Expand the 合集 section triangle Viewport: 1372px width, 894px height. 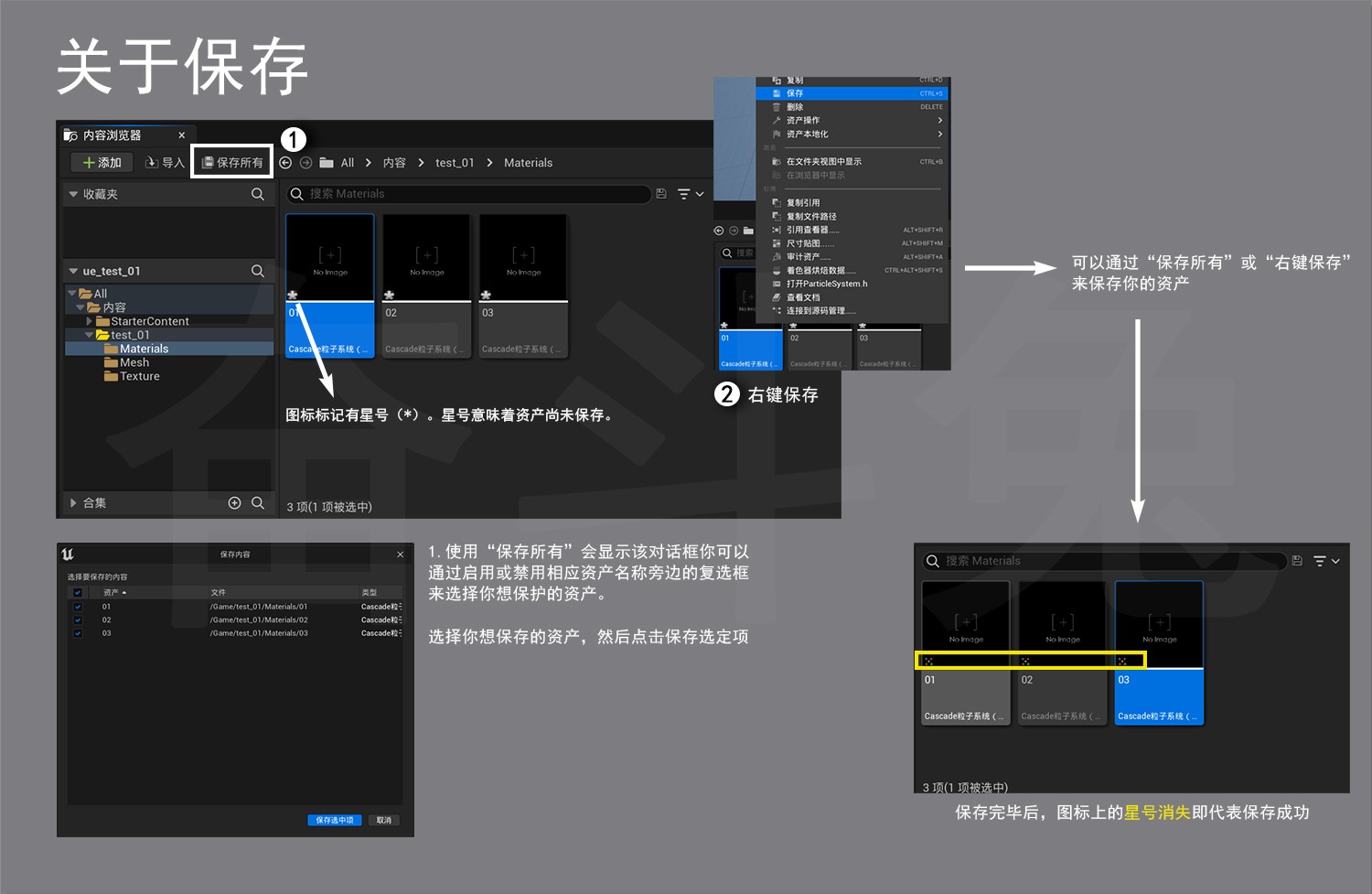(x=73, y=503)
